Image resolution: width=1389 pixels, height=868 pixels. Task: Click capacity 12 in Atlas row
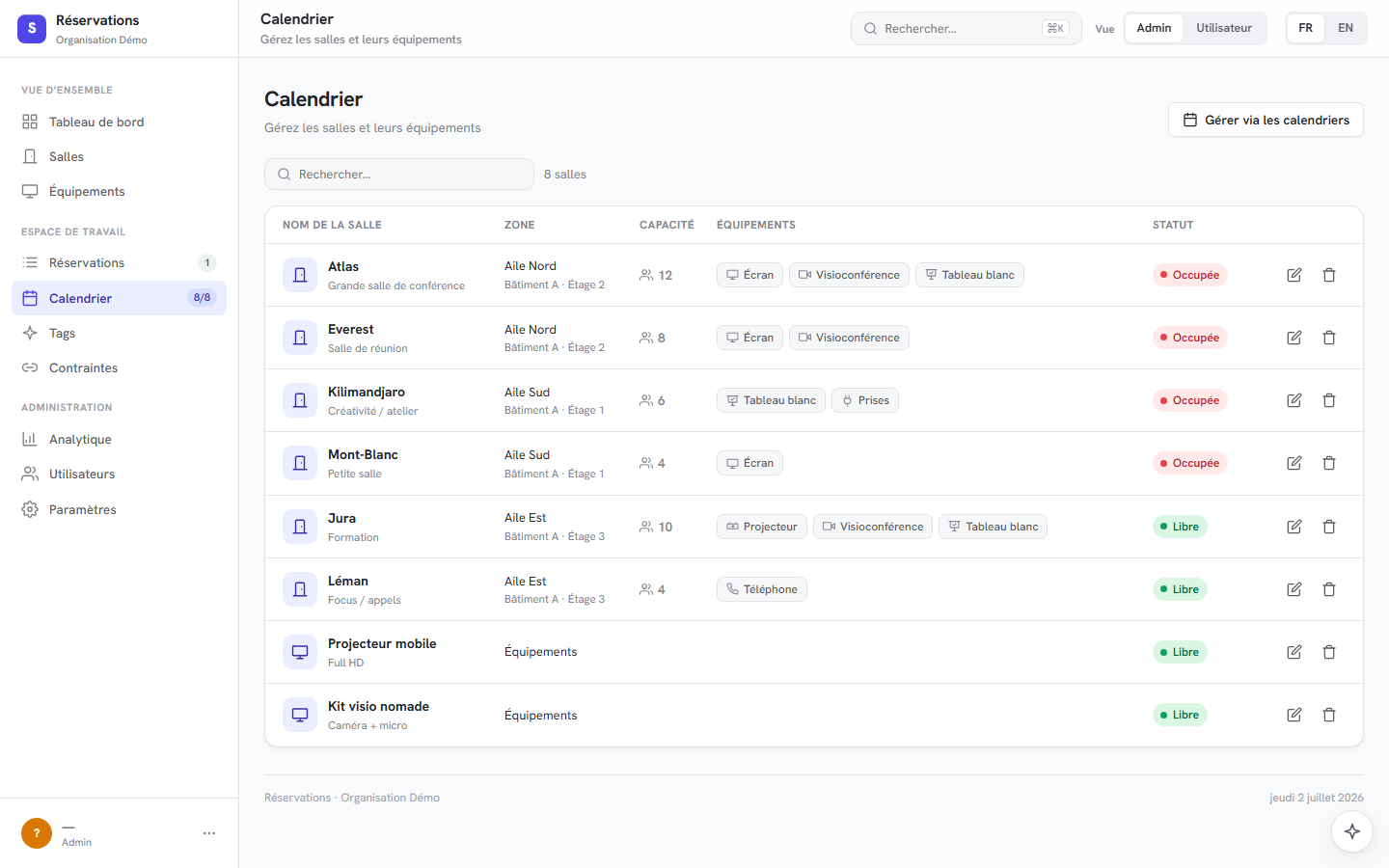click(x=656, y=275)
